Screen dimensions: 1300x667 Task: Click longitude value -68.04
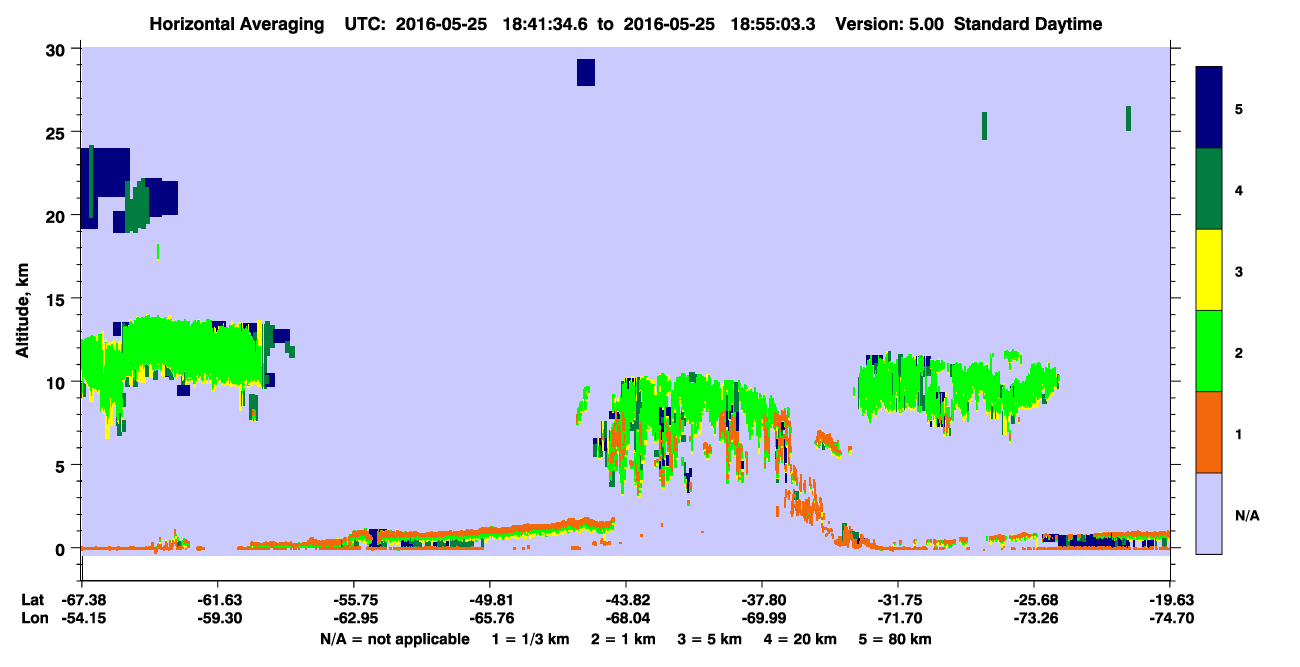coord(626,618)
